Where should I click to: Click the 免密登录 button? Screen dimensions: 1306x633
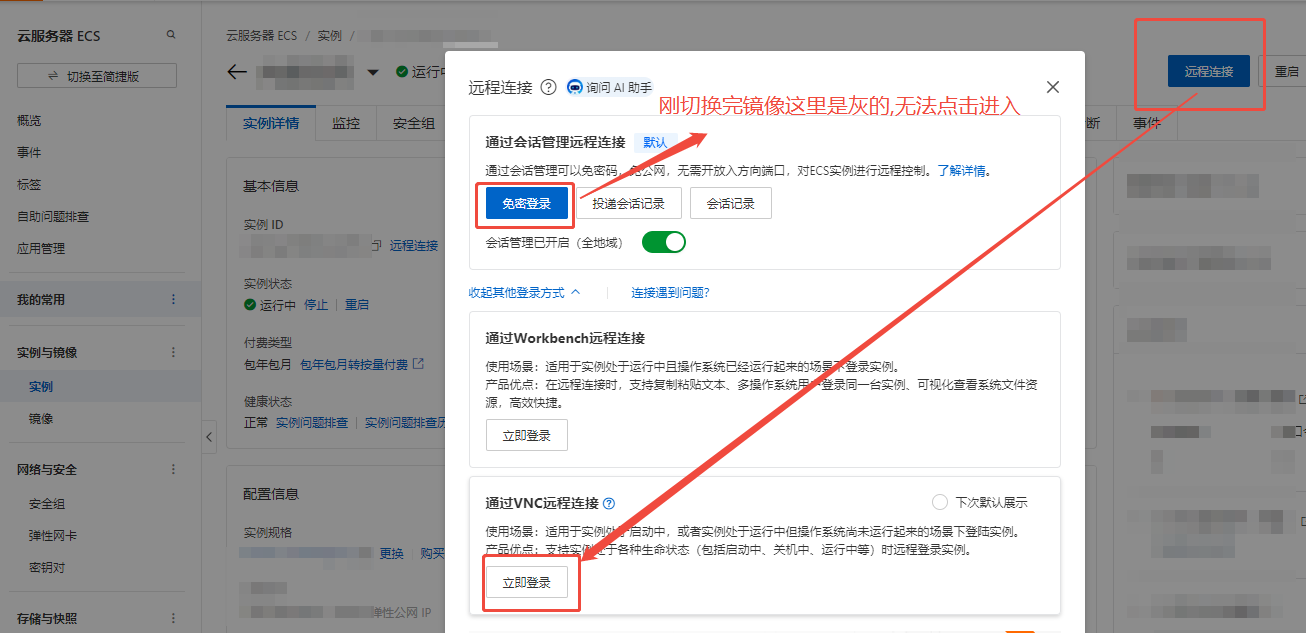tap(526, 203)
